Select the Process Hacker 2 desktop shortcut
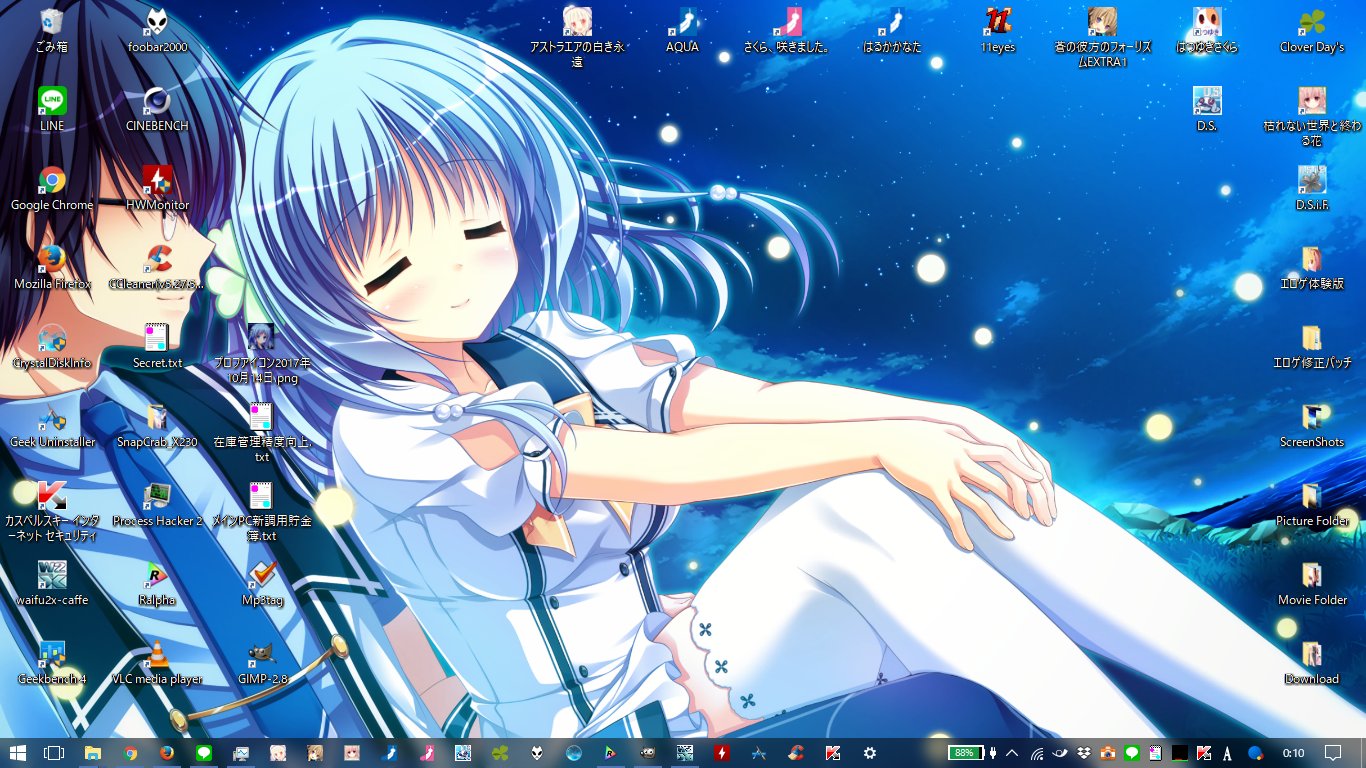Viewport: 1366px width, 768px height. click(x=157, y=504)
